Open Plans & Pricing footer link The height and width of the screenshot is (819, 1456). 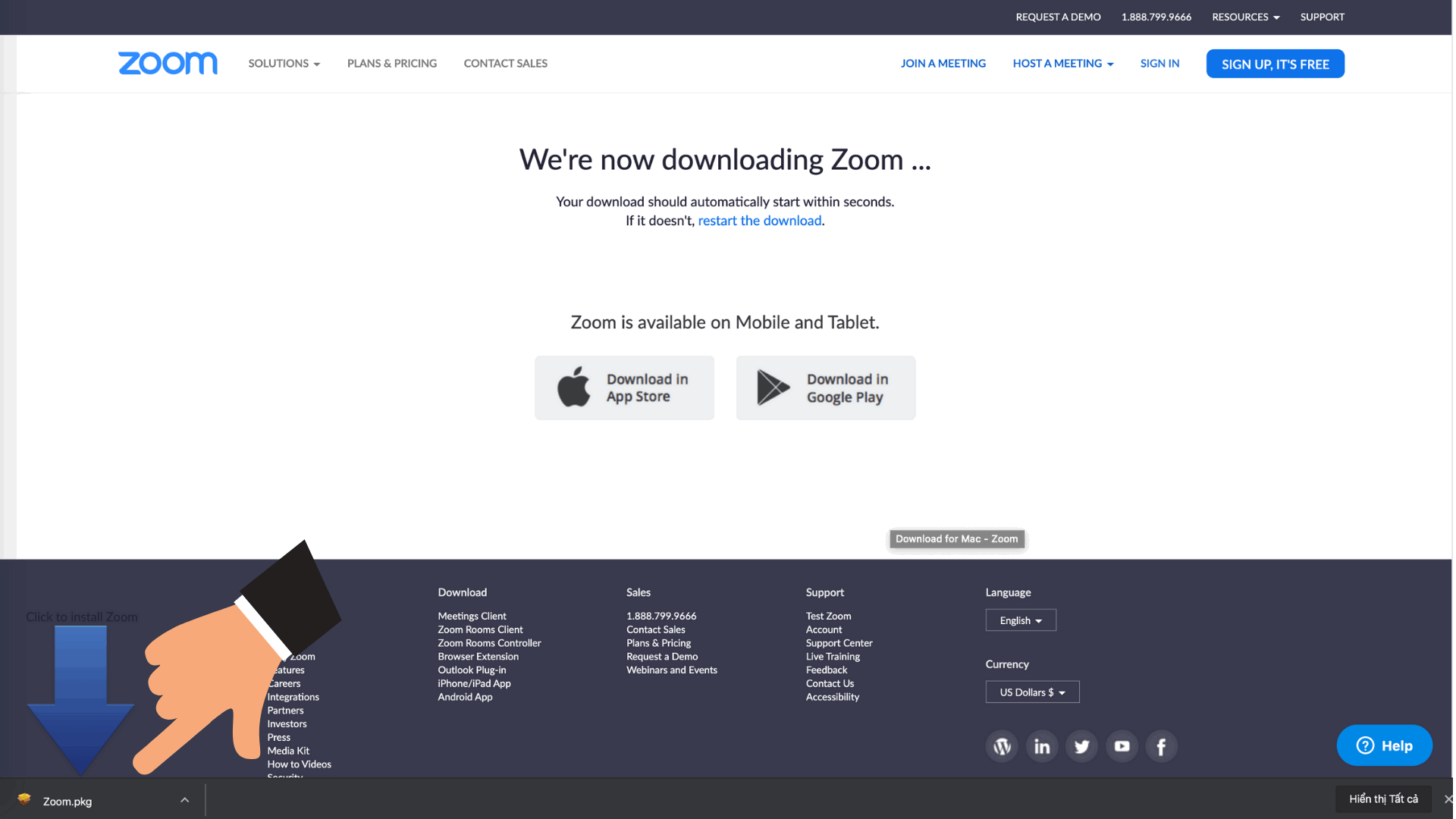click(658, 643)
